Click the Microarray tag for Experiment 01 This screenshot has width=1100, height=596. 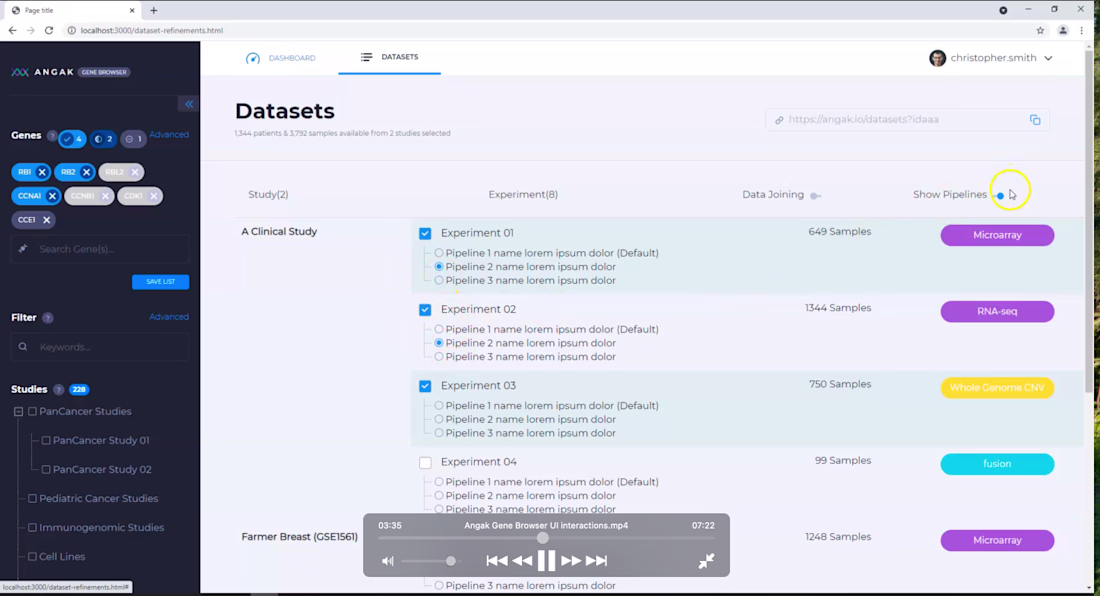tap(997, 235)
